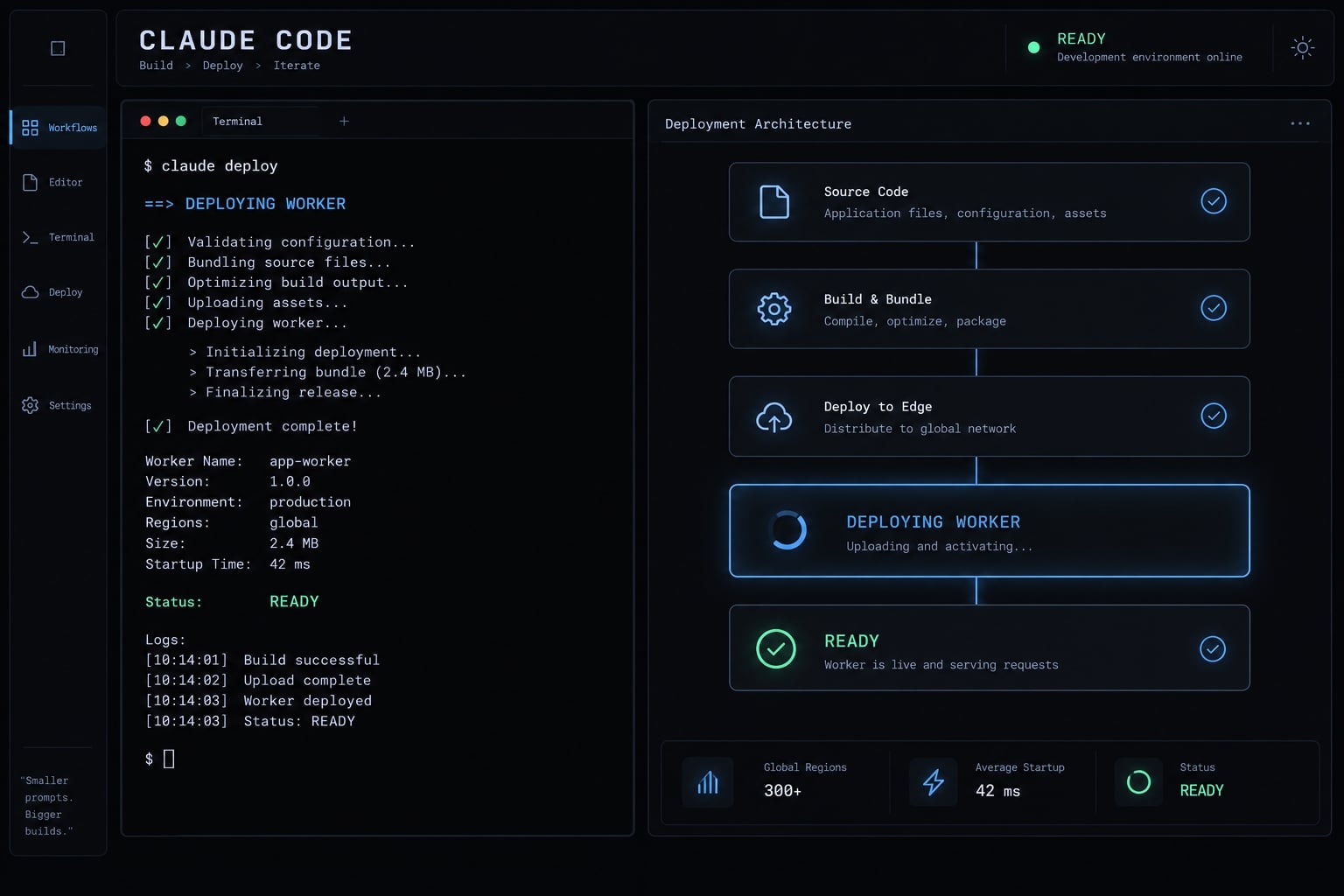The height and width of the screenshot is (896, 1344).
Task: Click the green status dot beside READY
Action: click(1033, 47)
